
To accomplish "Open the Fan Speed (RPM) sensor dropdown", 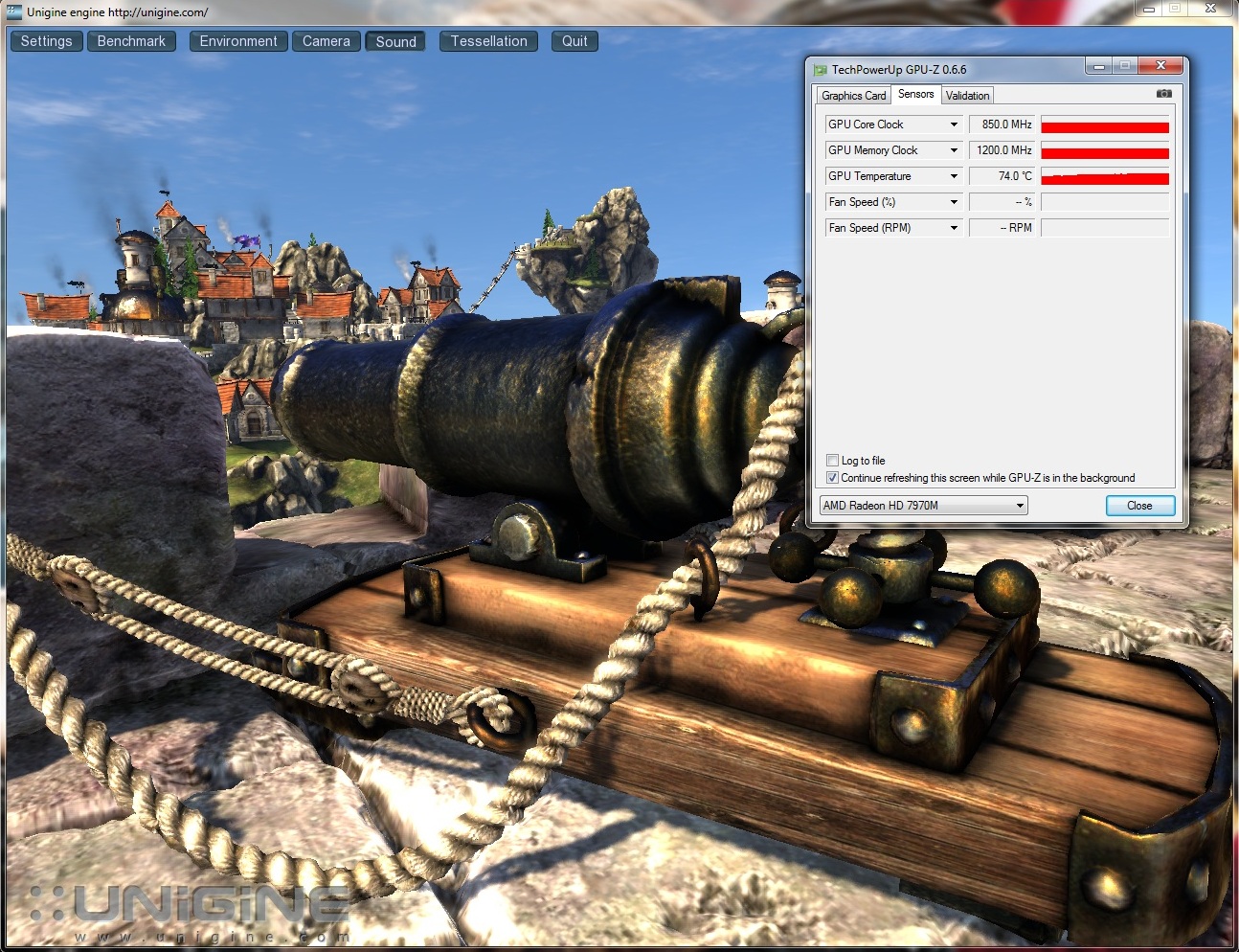I will click(x=954, y=228).
